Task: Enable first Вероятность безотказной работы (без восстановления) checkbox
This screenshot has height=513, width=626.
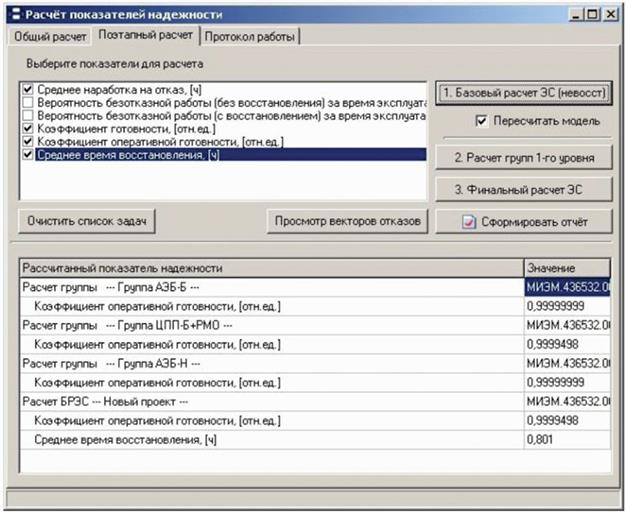Action: pyautogui.click(x=27, y=103)
